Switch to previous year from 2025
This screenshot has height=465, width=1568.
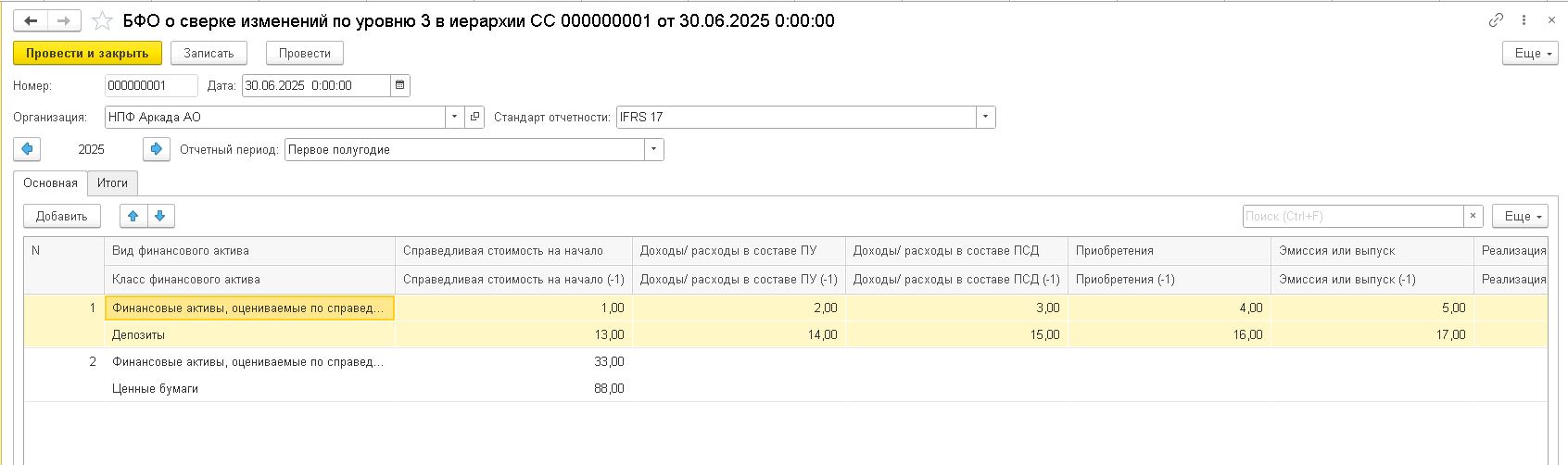pos(27,149)
